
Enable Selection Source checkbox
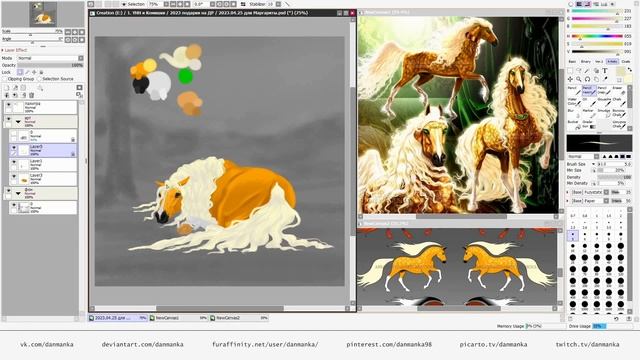[x=40, y=79]
